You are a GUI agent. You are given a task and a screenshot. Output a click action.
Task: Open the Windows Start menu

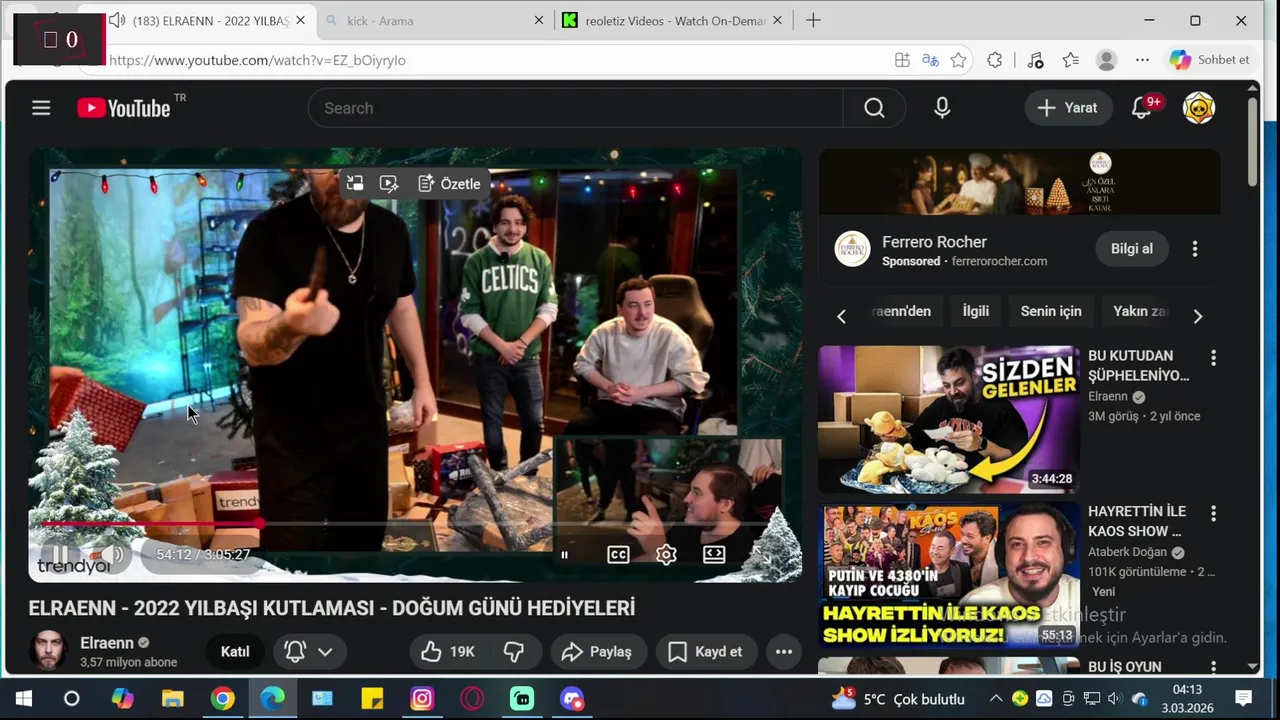[24, 699]
